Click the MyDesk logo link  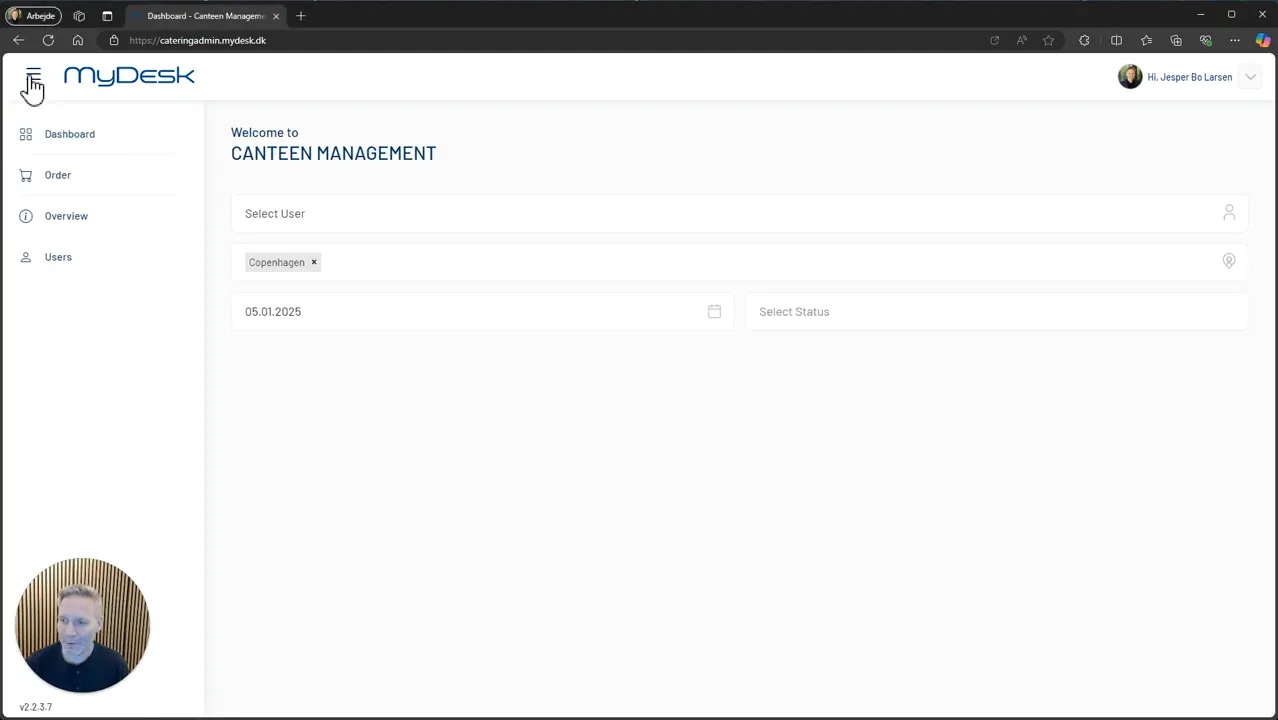click(129, 76)
